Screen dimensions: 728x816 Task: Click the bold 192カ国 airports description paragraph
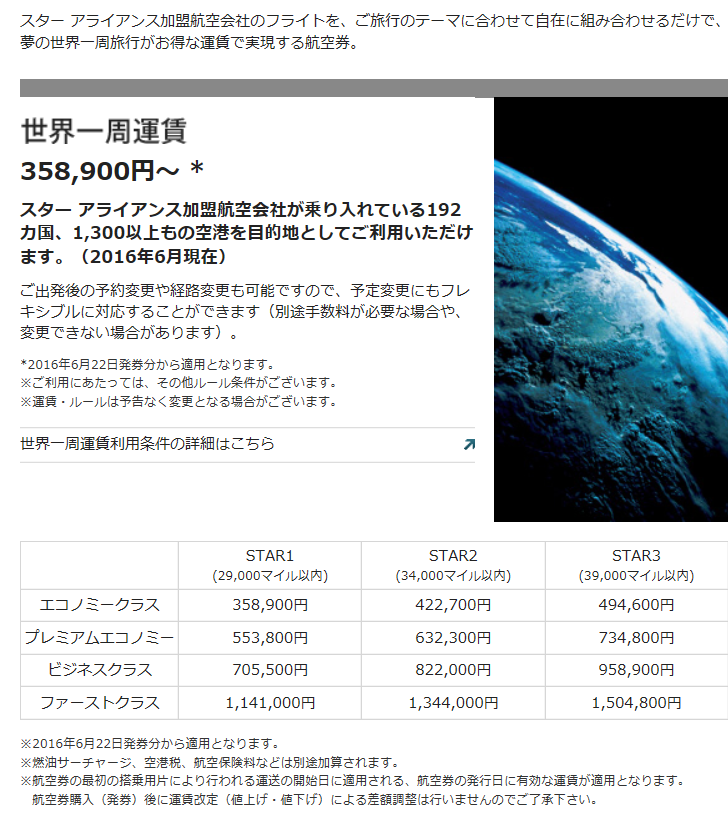tap(247, 233)
